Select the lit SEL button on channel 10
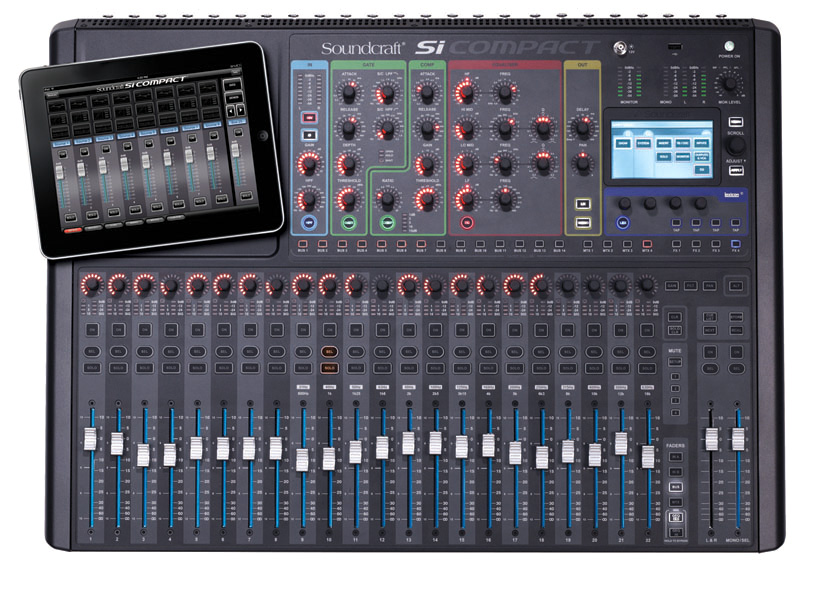813x591 pixels. point(329,351)
